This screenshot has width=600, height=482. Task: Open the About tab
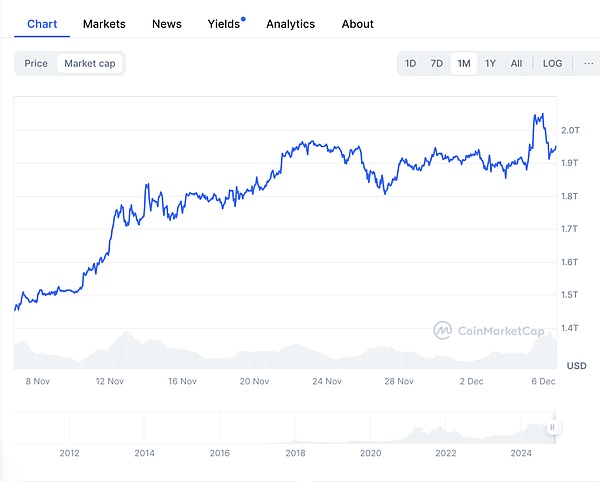pos(357,23)
